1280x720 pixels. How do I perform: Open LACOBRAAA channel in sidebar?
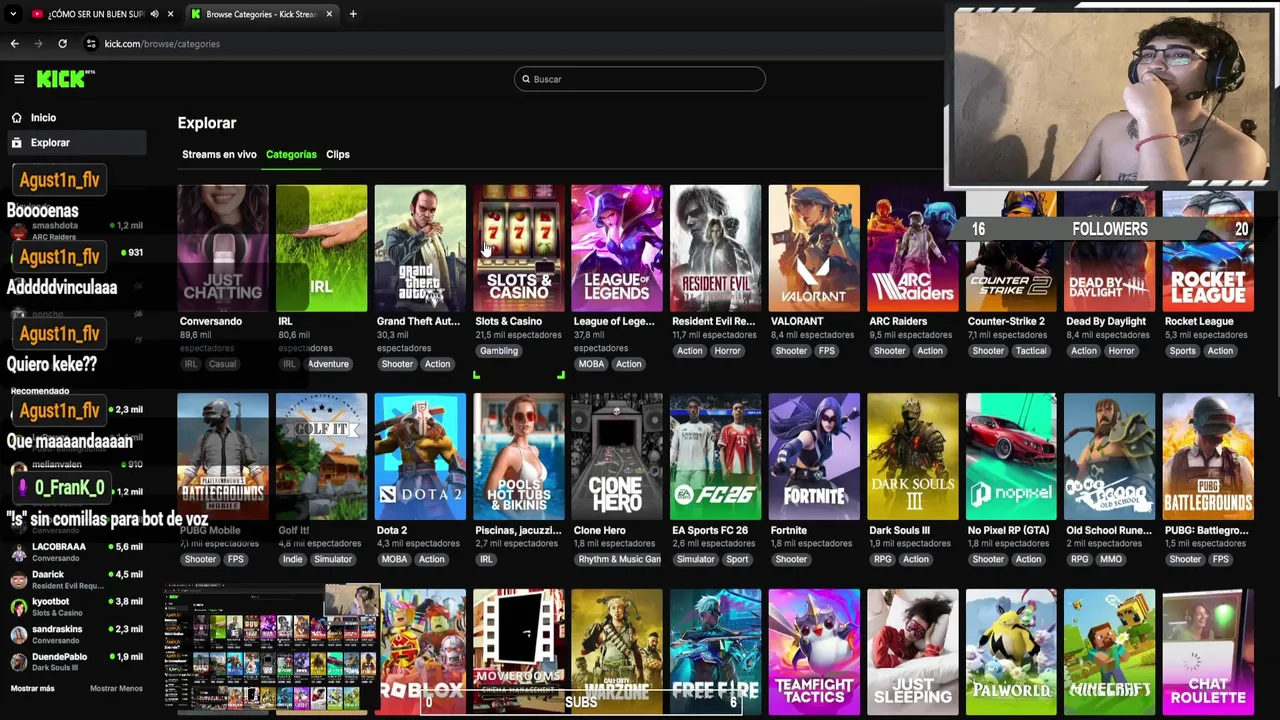(x=78, y=552)
